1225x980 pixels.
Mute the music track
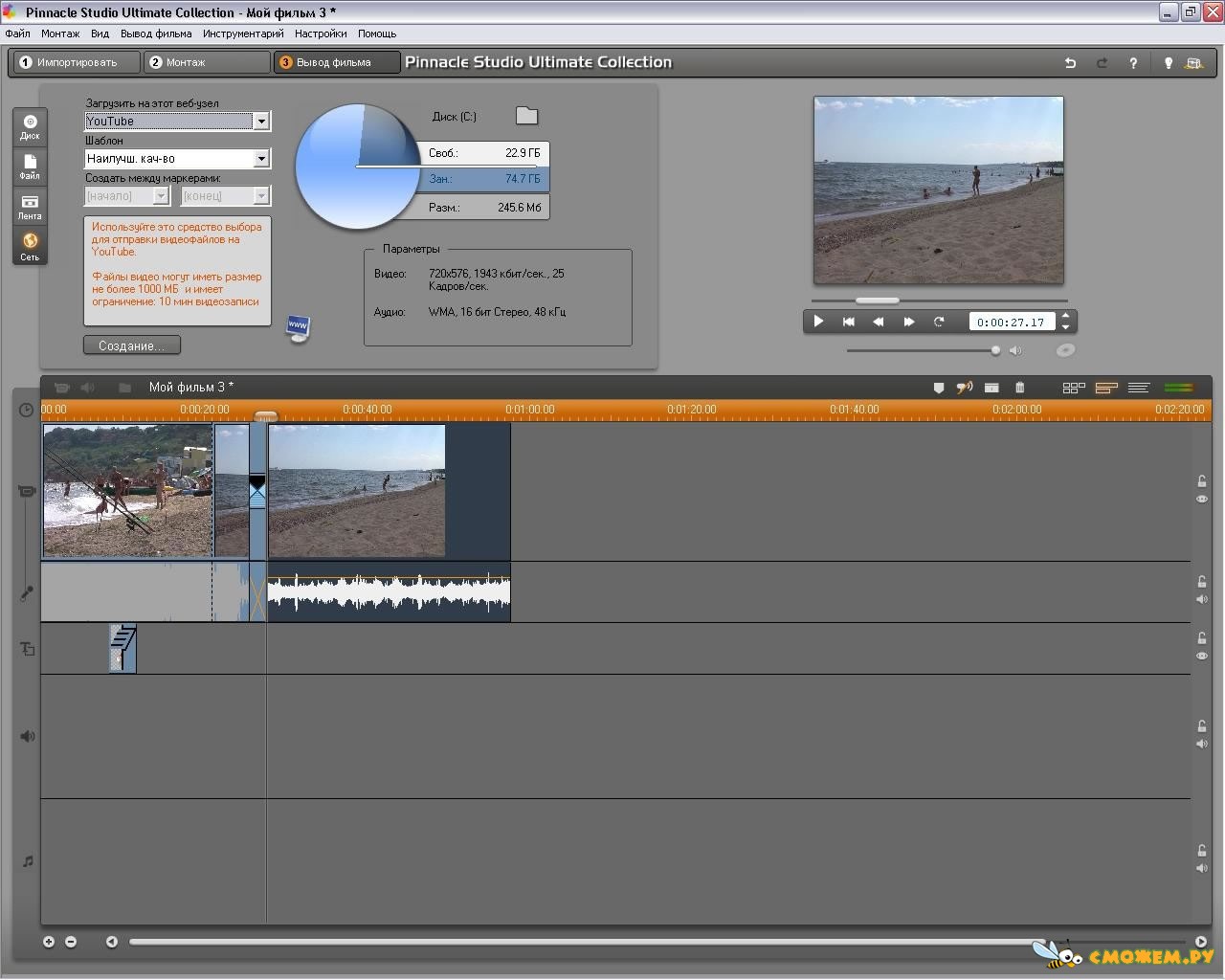click(x=1202, y=868)
